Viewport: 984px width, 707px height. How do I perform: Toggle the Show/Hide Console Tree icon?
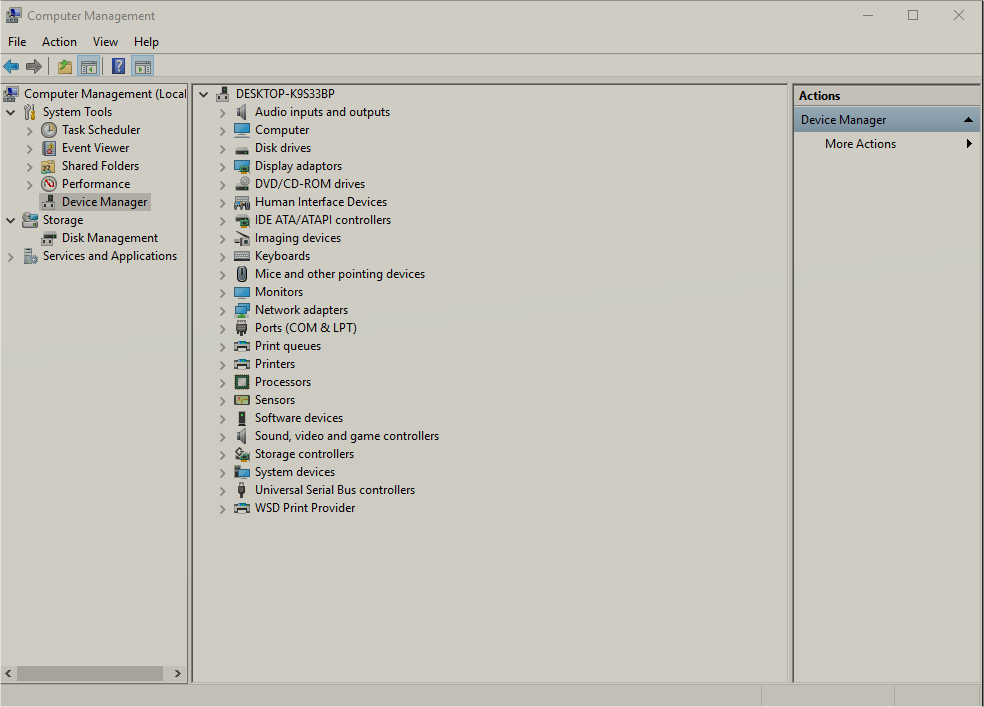88,66
